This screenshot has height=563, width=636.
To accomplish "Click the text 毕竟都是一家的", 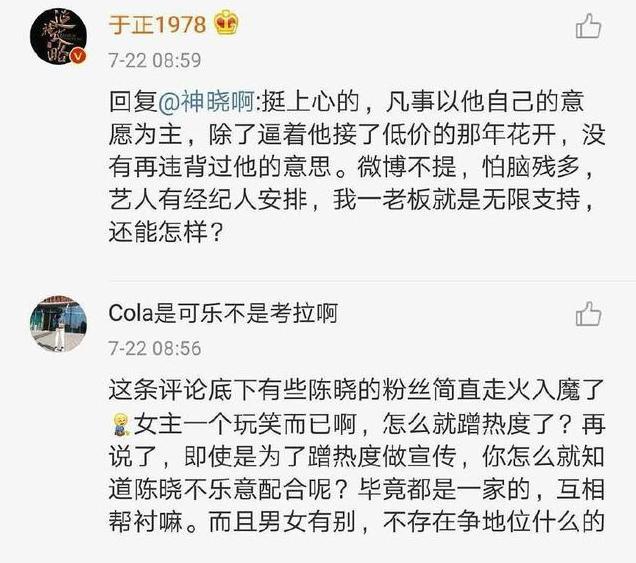I will pyautogui.click(x=444, y=489).
